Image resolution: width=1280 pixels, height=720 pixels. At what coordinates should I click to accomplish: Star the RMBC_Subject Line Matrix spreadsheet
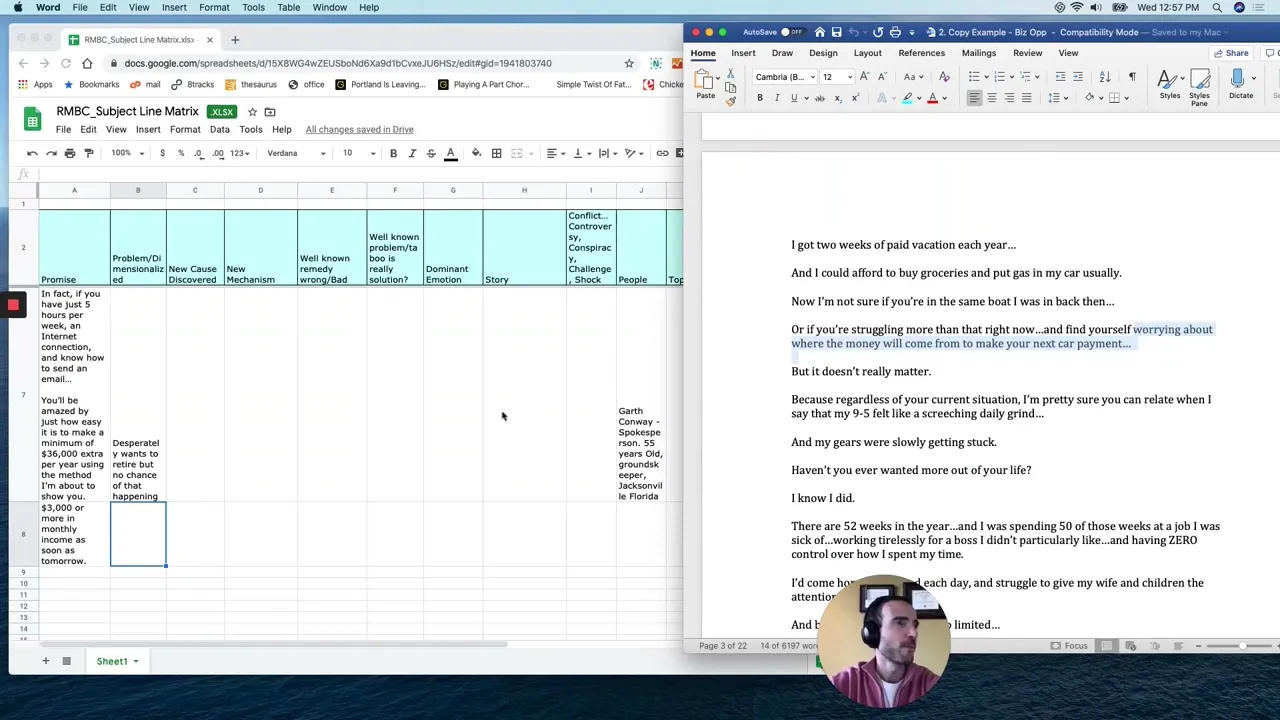[252, 111]
